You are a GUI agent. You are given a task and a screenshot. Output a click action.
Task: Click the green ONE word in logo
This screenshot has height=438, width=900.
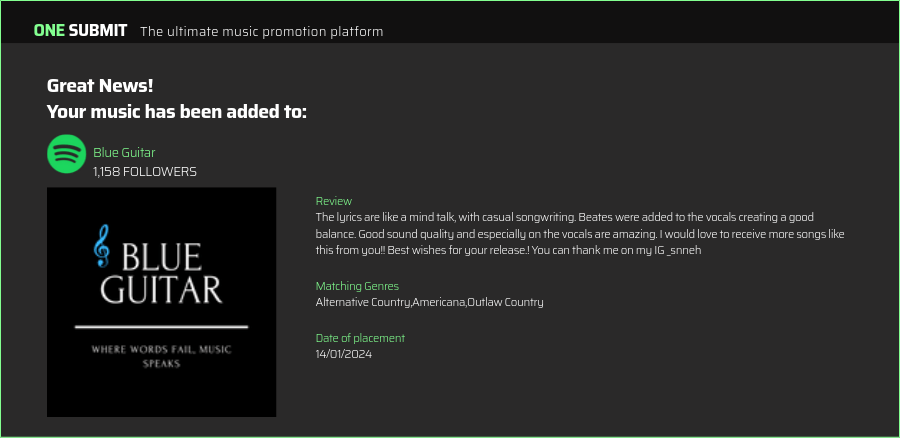point(49,30)
